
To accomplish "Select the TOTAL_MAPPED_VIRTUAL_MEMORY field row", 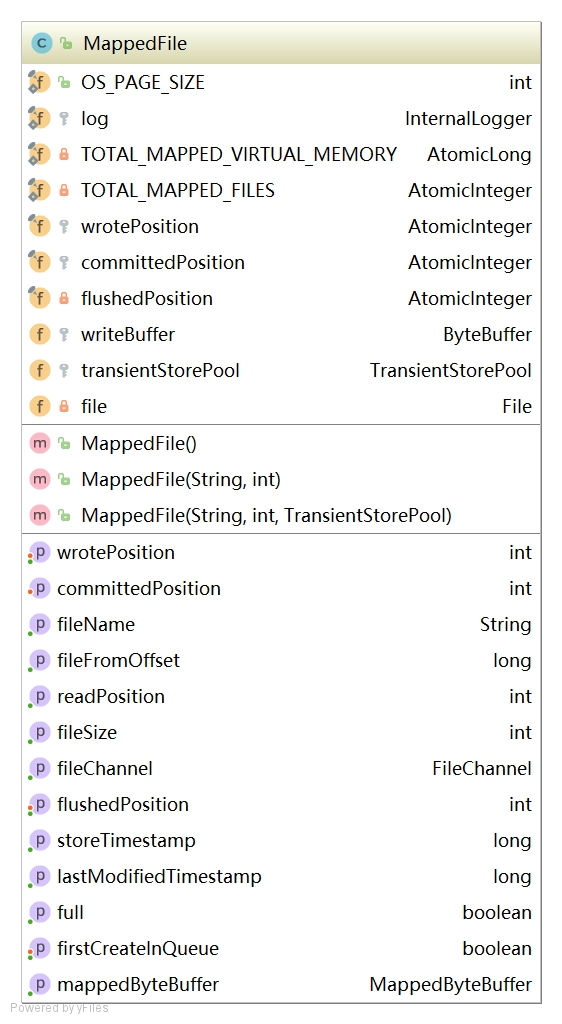I will tap(281, 155).
